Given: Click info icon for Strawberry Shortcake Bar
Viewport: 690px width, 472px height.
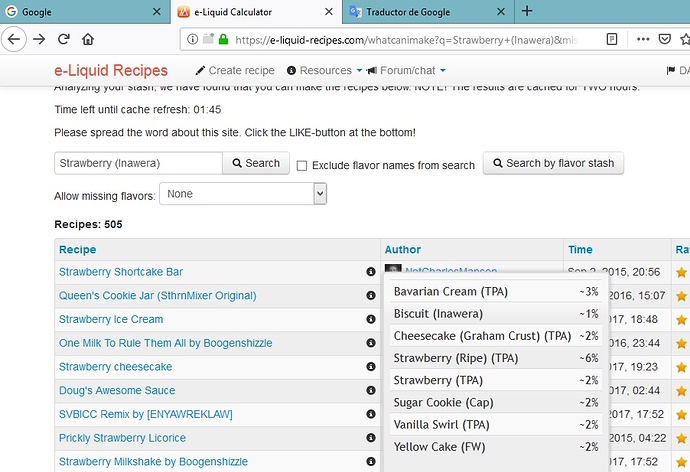Looking at the screenshot, I should (371, 272).
